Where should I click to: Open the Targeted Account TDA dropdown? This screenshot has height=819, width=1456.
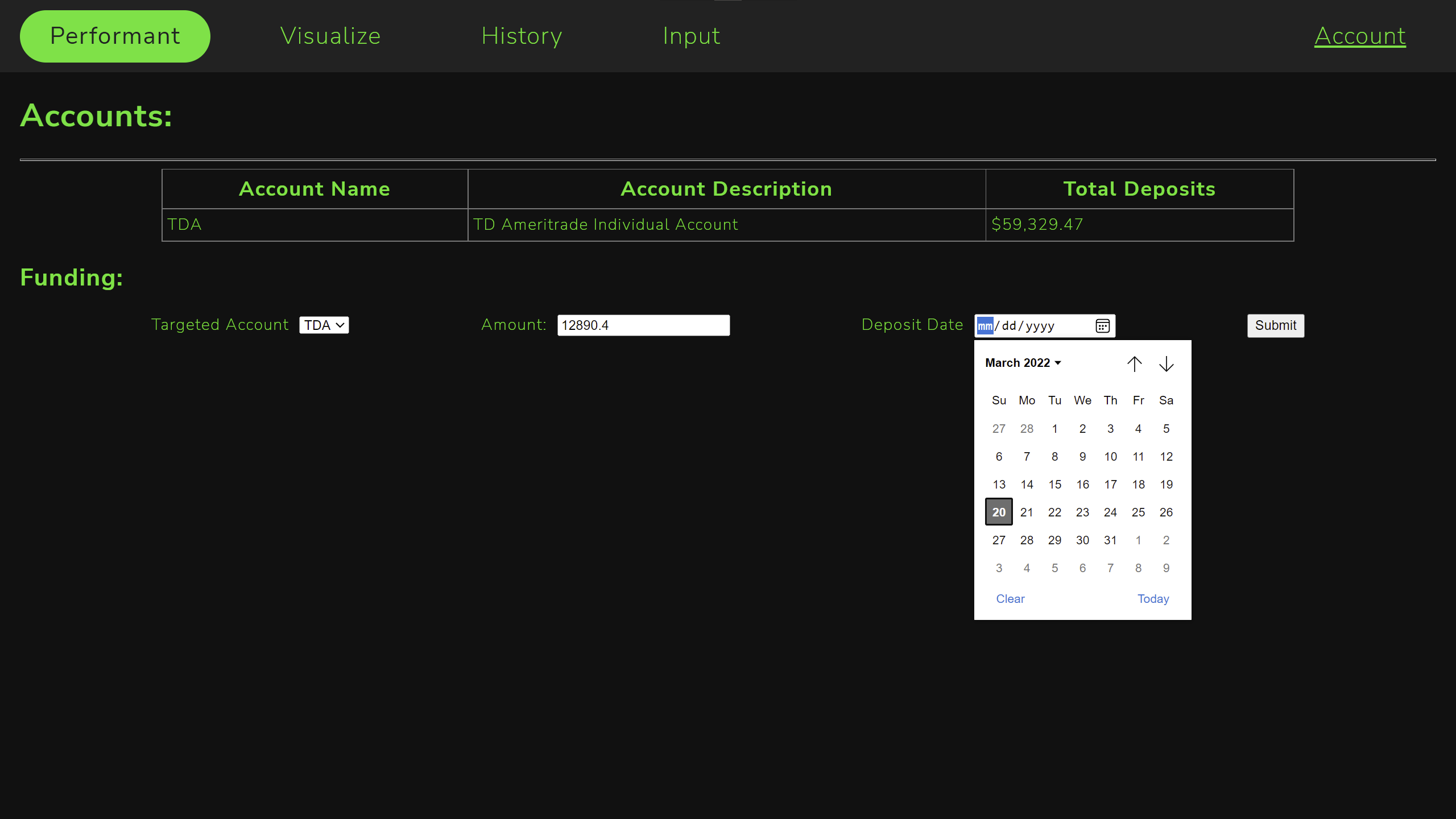[324, 325]
